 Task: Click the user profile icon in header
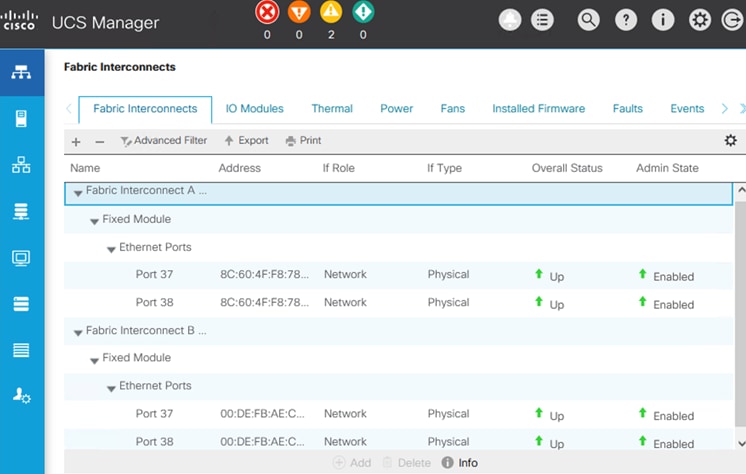510,20
